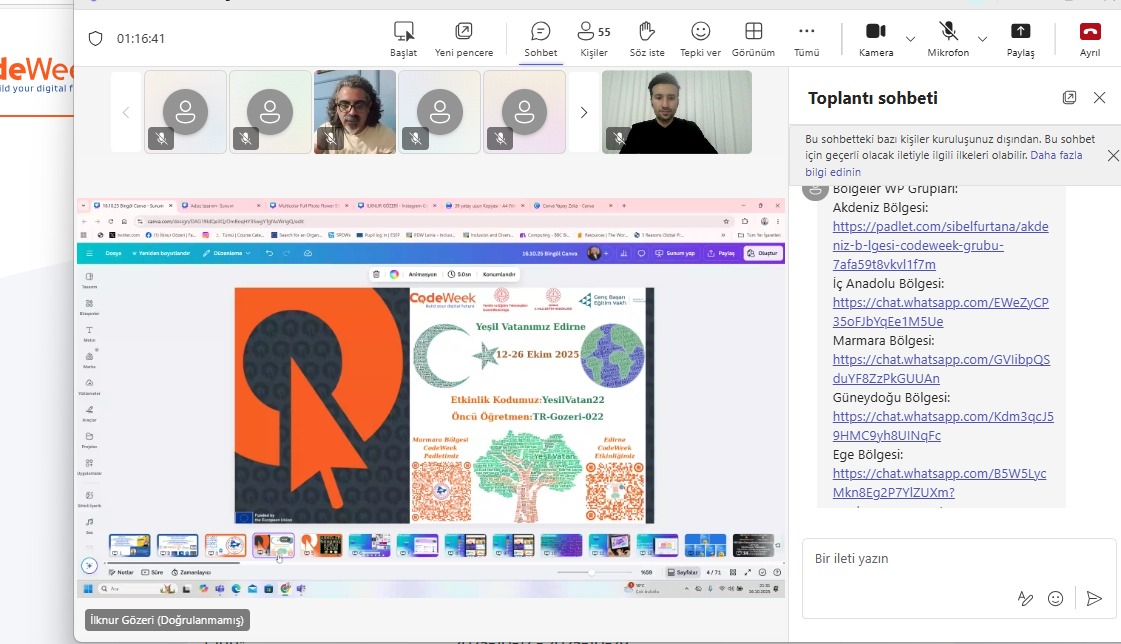Raise hand with Söz iste
The image size is (1121, 644).
647,39
